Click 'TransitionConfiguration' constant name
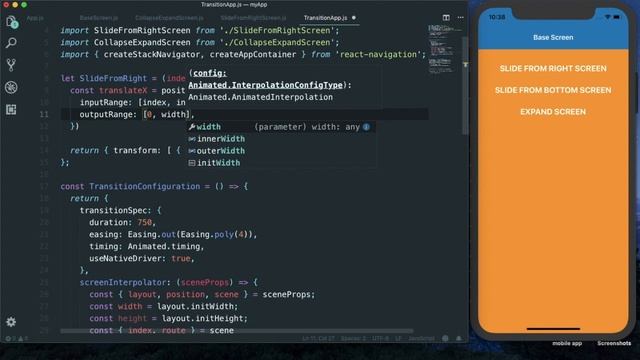This screenshot has width=640, height=360. pos(144,187)
